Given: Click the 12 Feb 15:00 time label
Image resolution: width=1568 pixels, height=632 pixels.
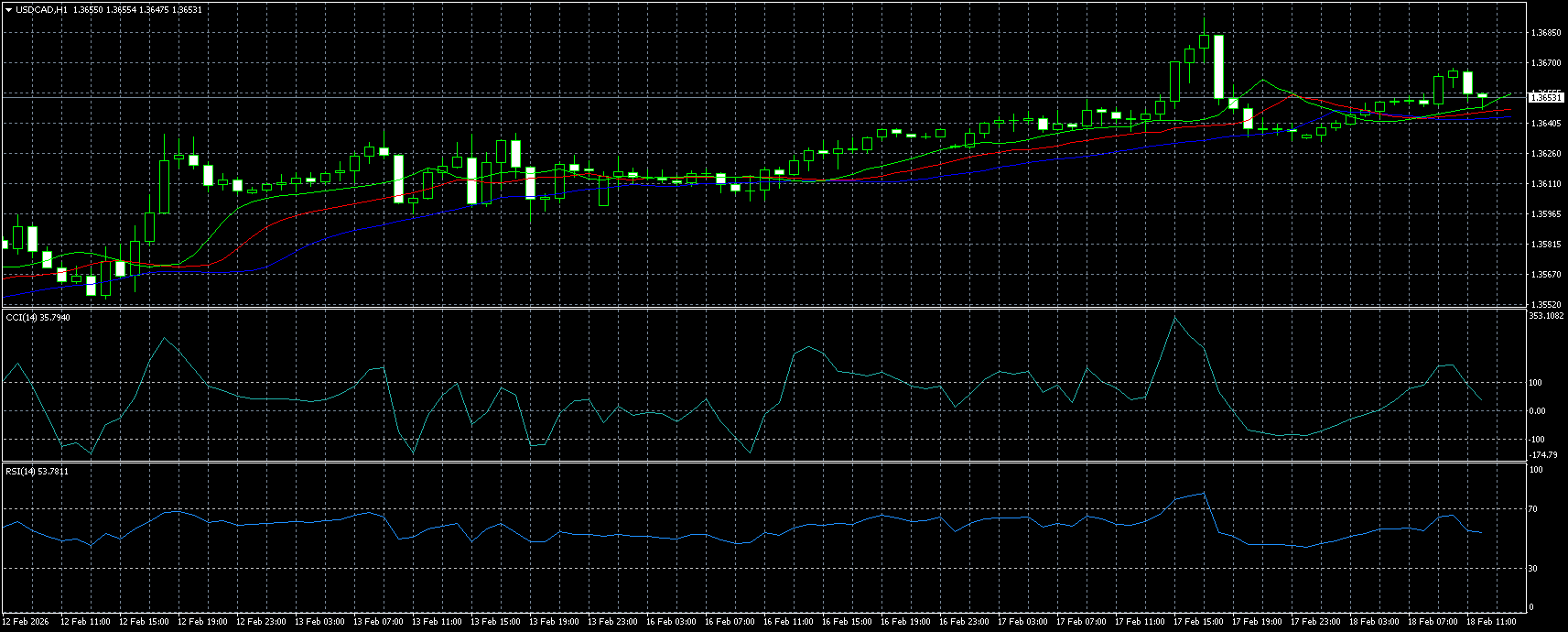Looking at the screenshot, I should point(144,621).
